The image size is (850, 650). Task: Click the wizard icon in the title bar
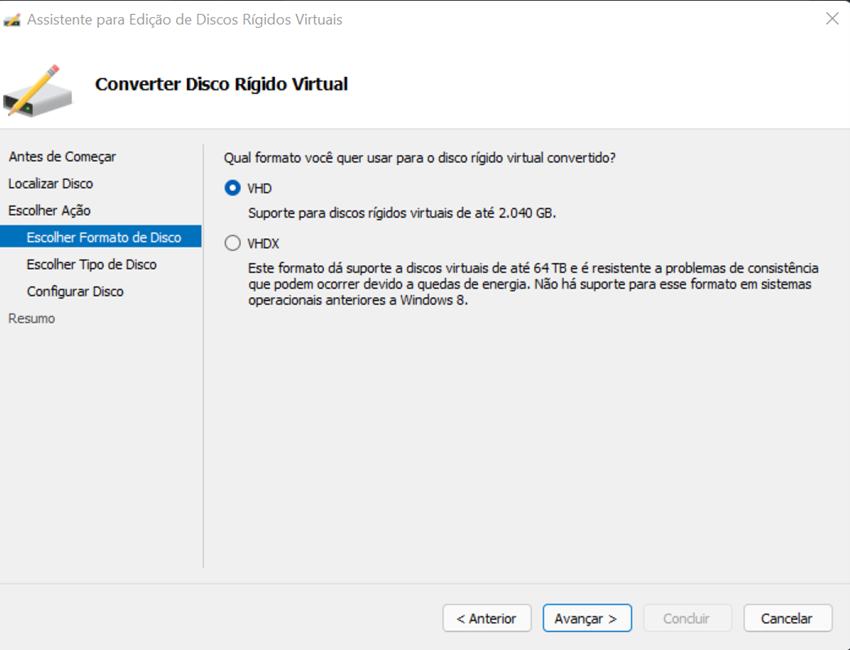click(x=13, y=19)
